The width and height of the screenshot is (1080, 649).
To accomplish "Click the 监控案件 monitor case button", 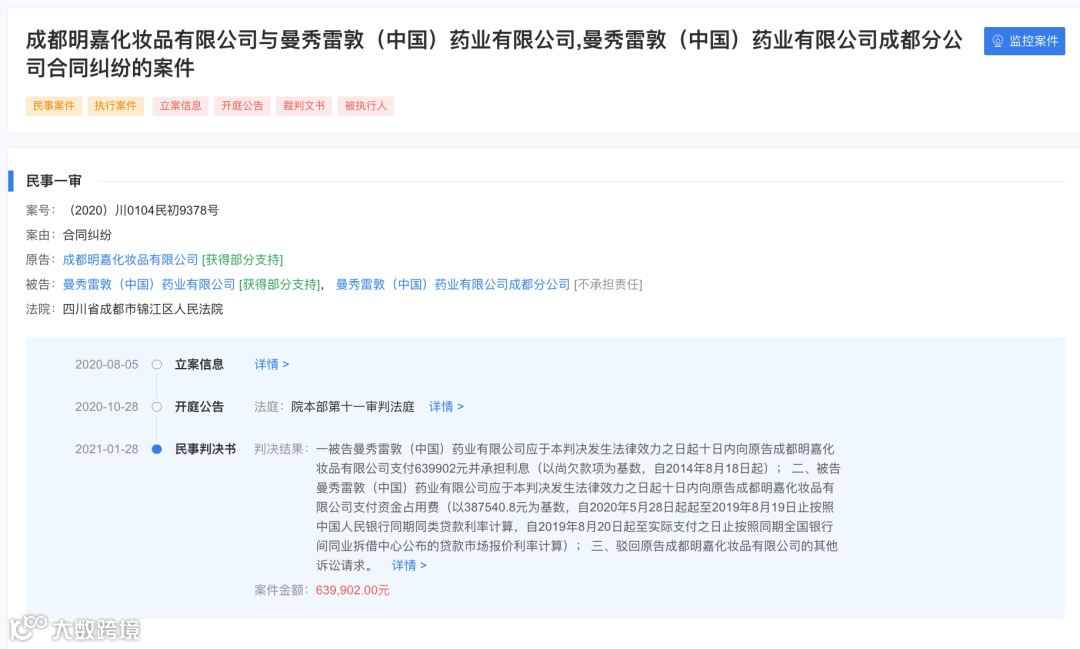I will point(1024,41).
